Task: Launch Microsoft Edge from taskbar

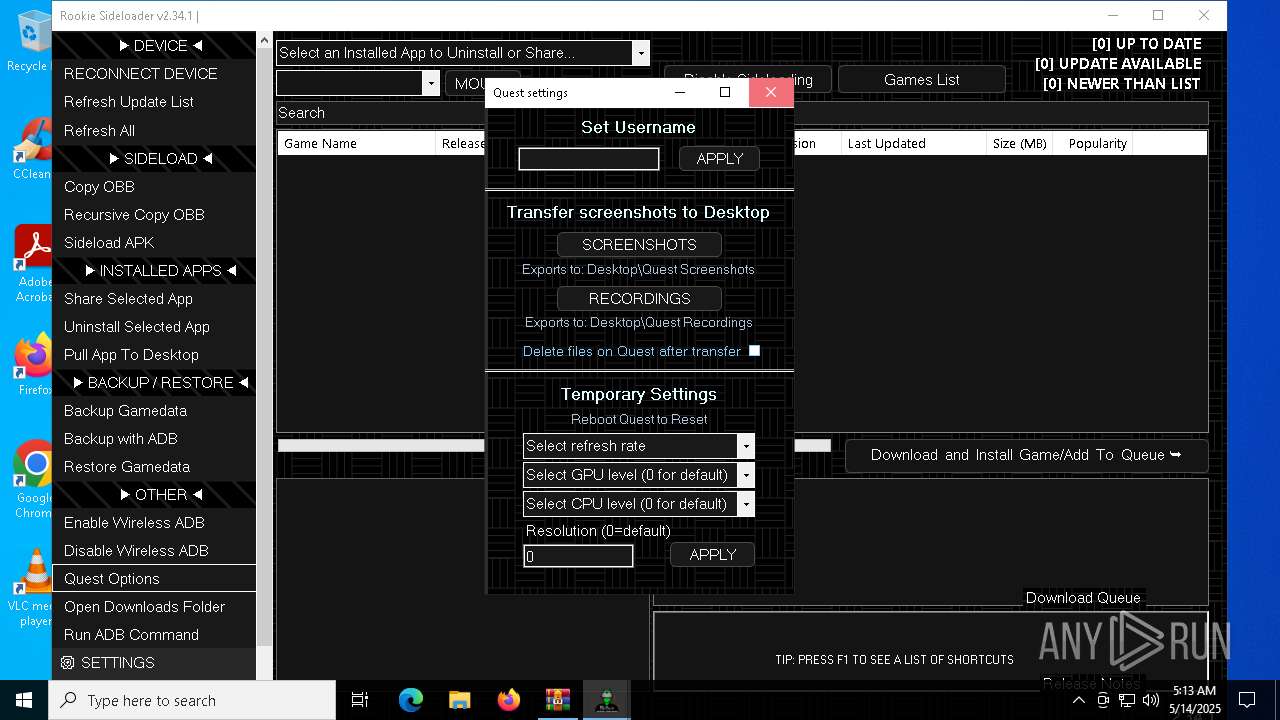Action: pyautogui.click(x=411, y=700)
